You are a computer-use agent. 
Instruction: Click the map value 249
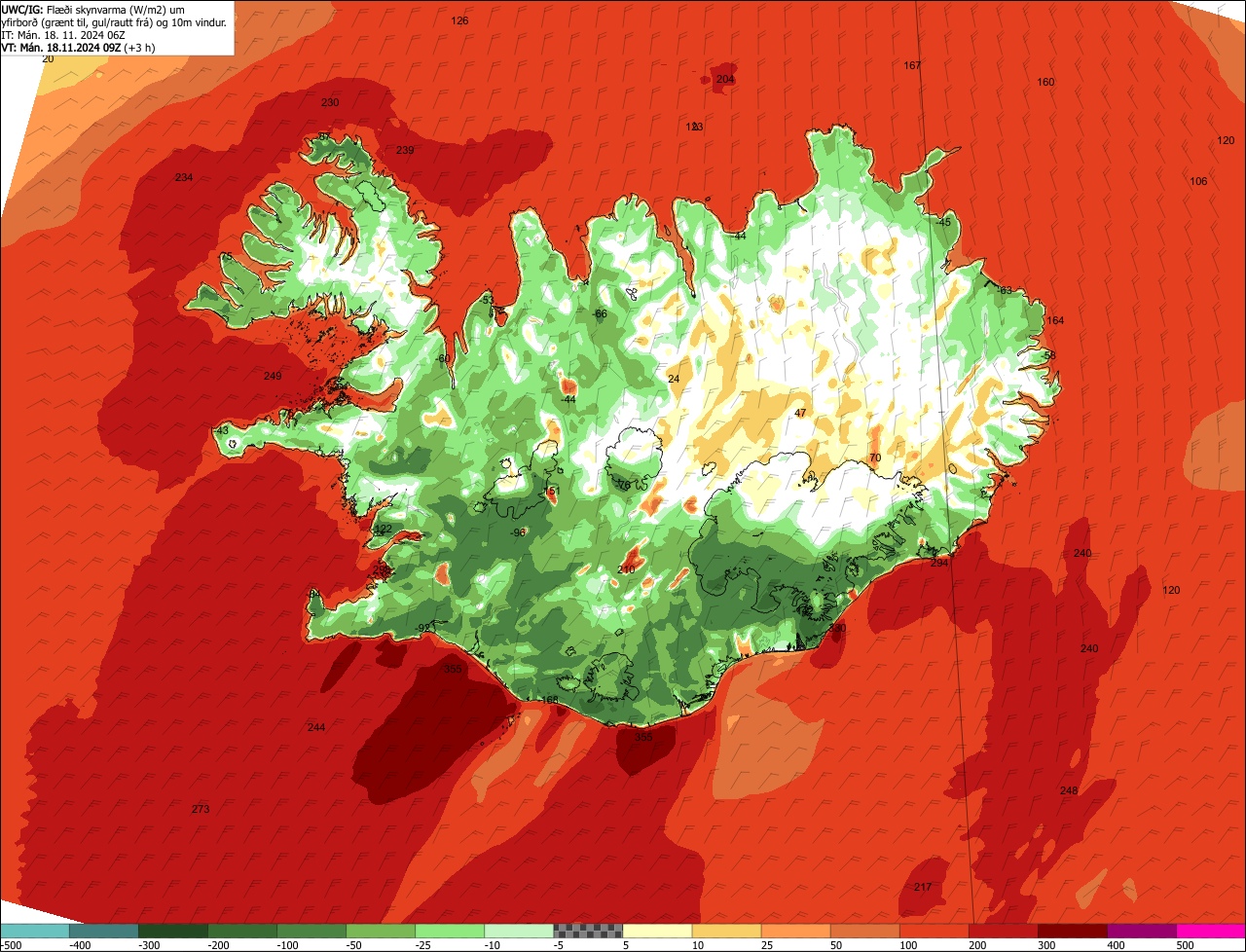[x=273, y=376]
